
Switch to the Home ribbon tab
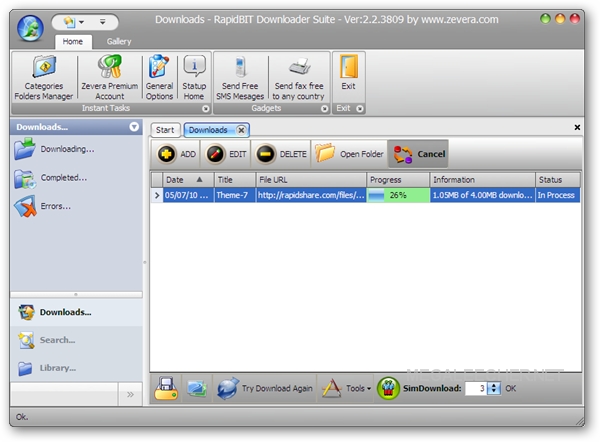click(x=73, y=41)
